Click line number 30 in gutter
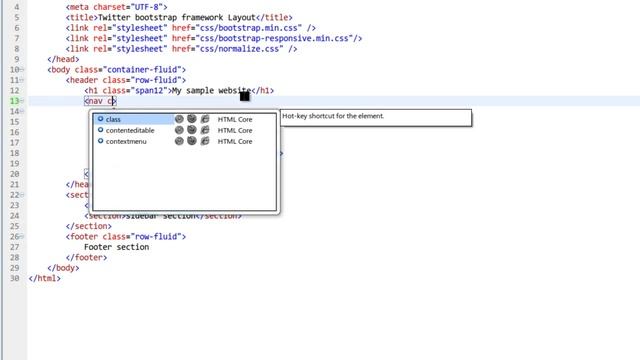The width and height of the screenshot is (640, 360). click(15, 278)
